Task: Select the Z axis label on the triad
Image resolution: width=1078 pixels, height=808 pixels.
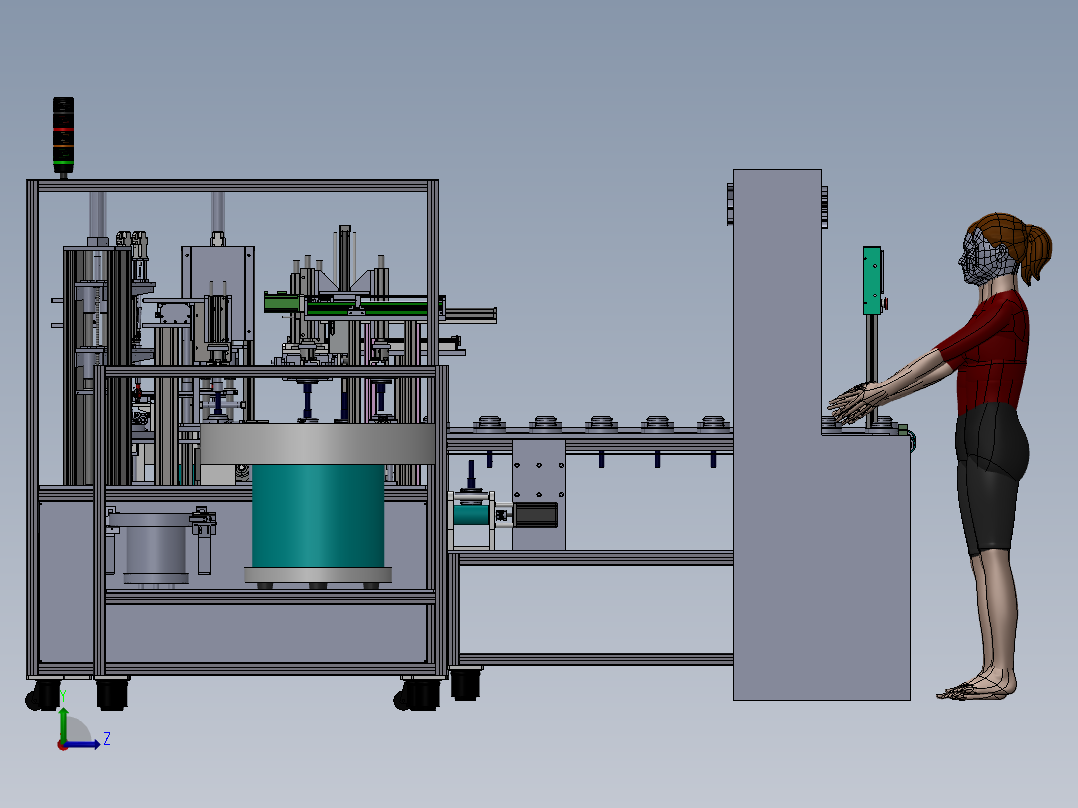Action: pos(107,739)
